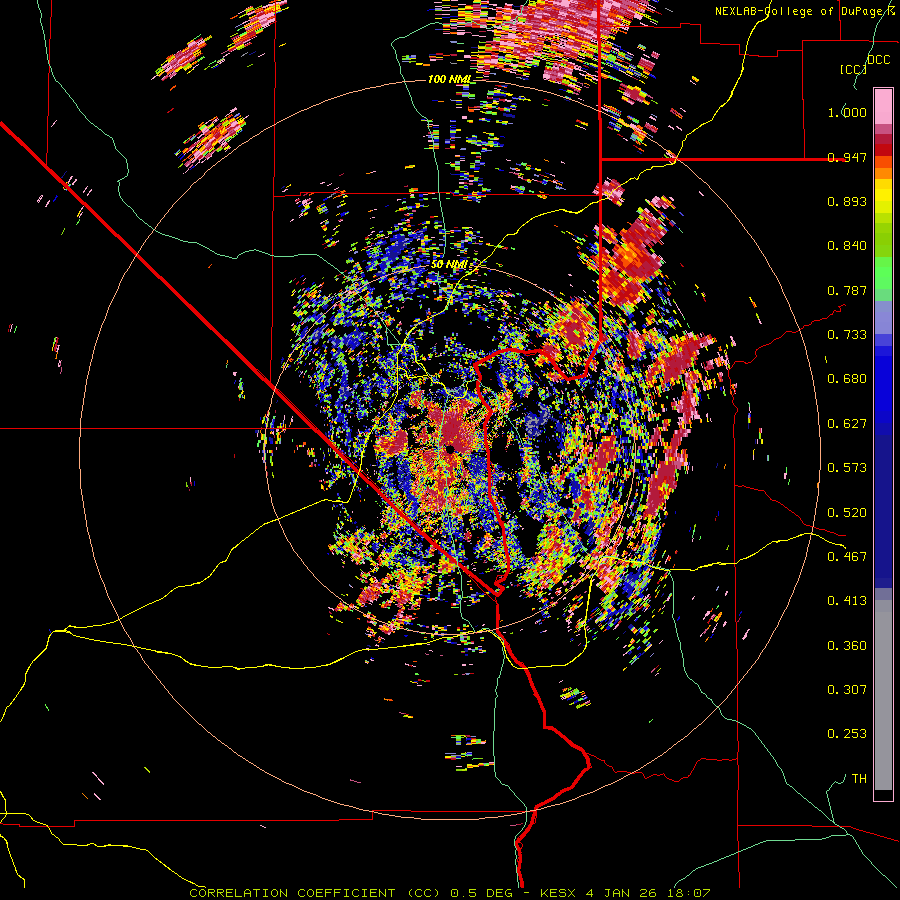
Task: Select the 0.520 color scale value
Action: tap(847, 513)
